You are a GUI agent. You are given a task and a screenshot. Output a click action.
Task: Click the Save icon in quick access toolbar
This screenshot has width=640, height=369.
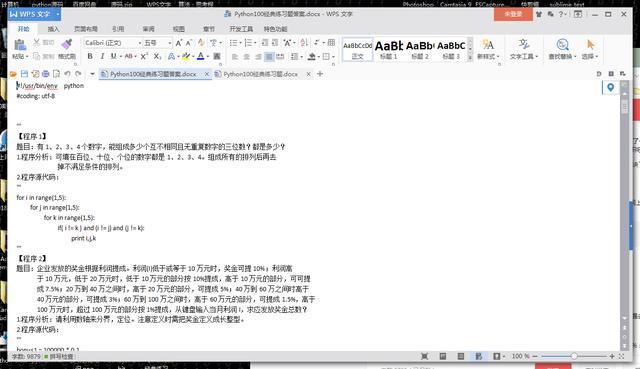pos(24,74)
